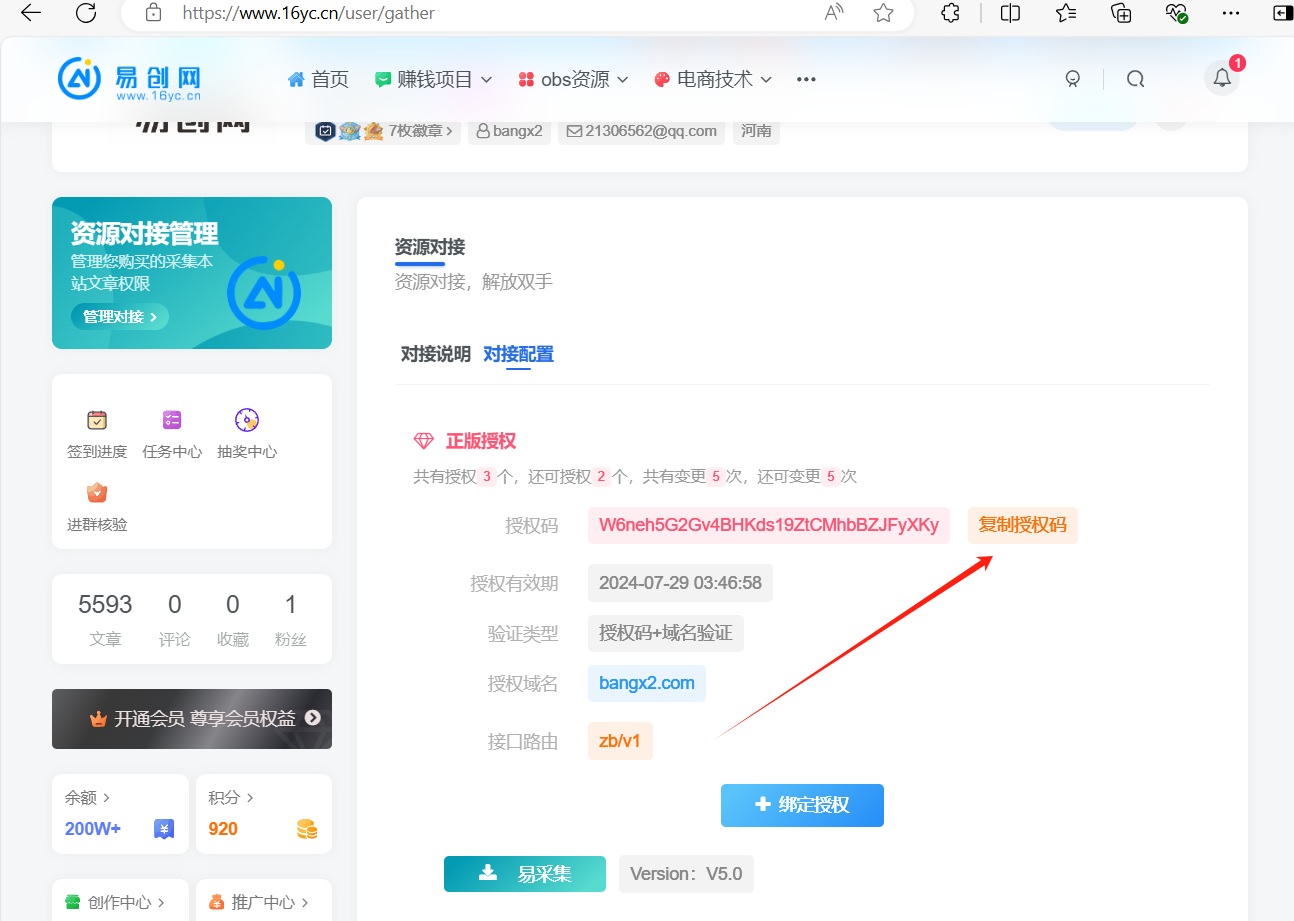Expand the obs资源 menu

pos(573,79)
